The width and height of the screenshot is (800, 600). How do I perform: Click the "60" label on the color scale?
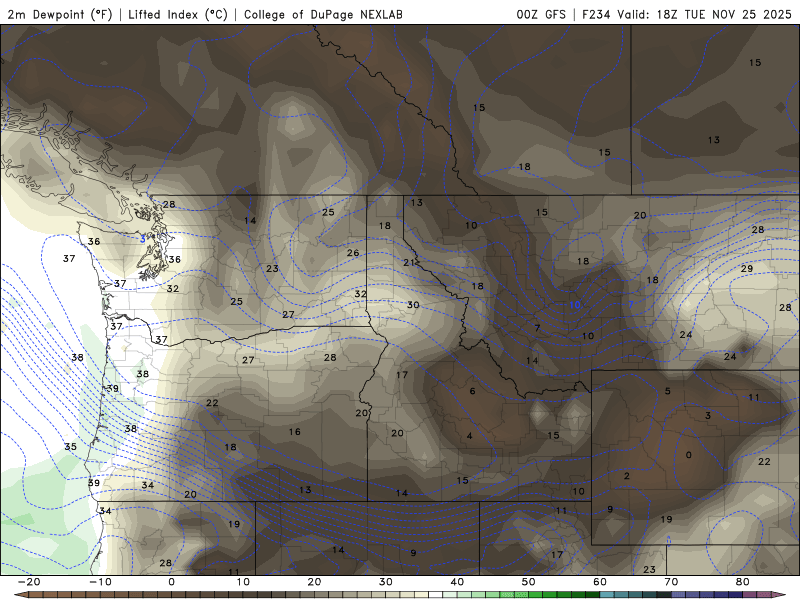pos(600,582)
